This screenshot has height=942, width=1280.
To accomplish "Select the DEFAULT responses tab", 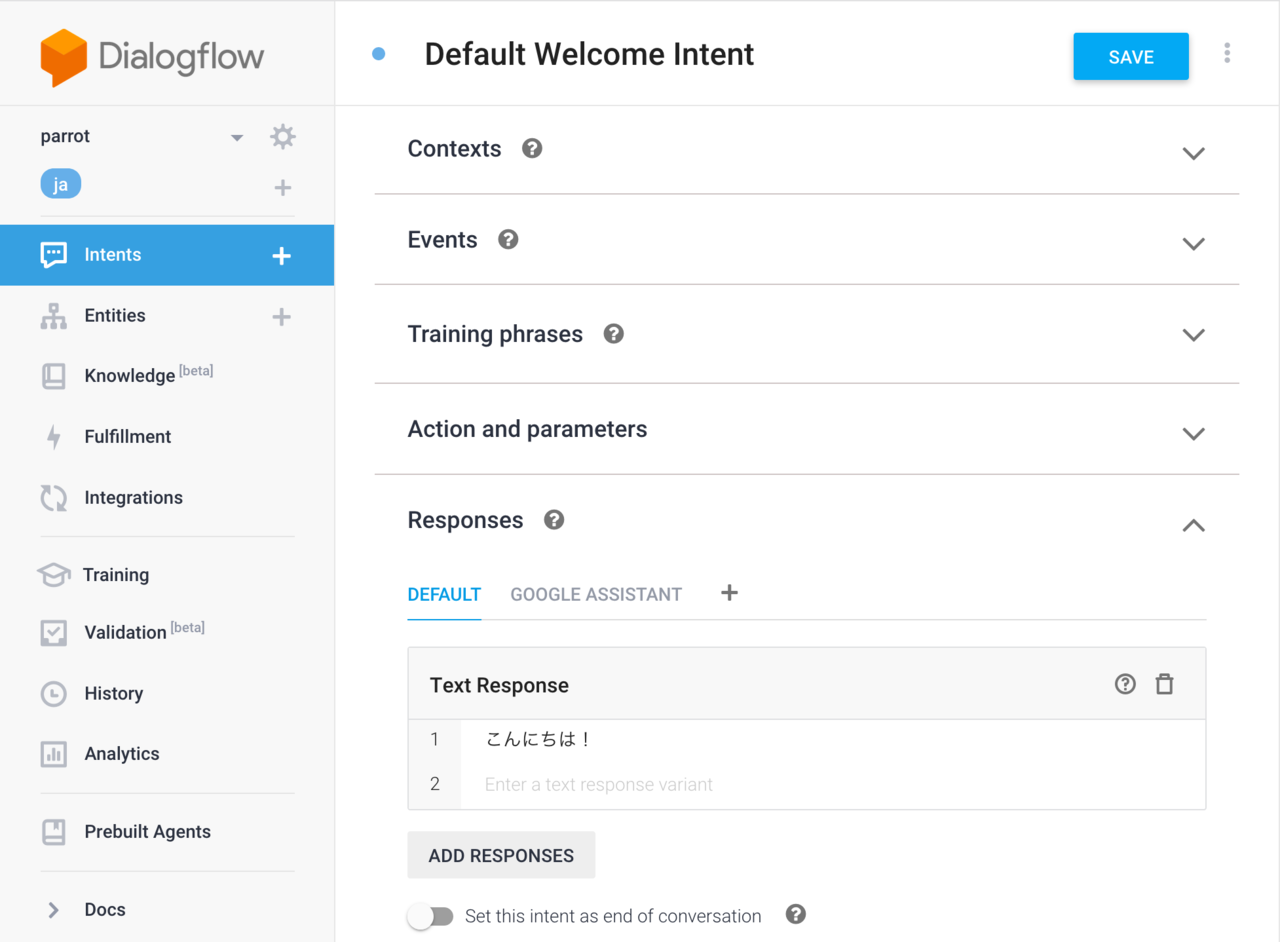I will coord(444,595).
